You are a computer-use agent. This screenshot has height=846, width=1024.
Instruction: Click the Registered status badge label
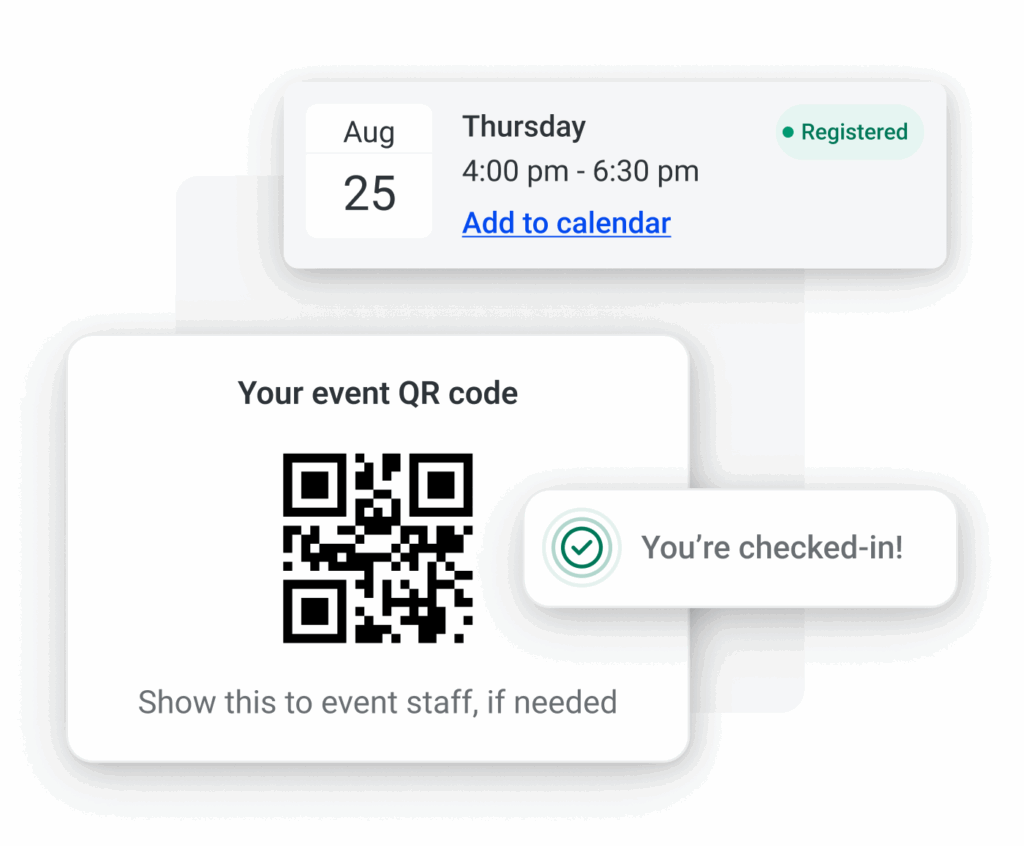coord(854,132)
